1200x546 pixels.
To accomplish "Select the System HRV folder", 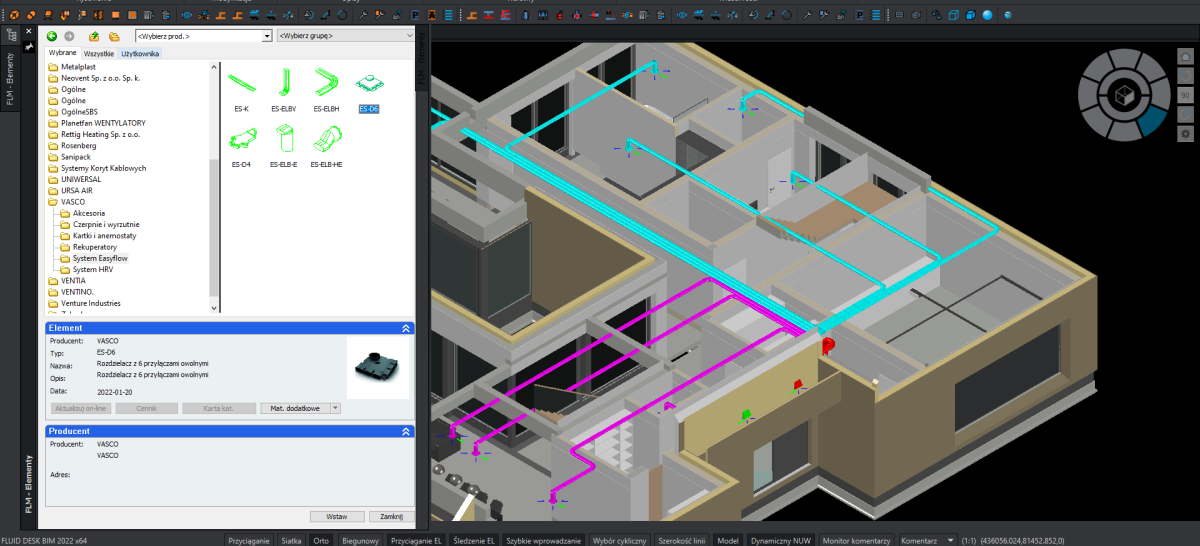I will (92, 270).
